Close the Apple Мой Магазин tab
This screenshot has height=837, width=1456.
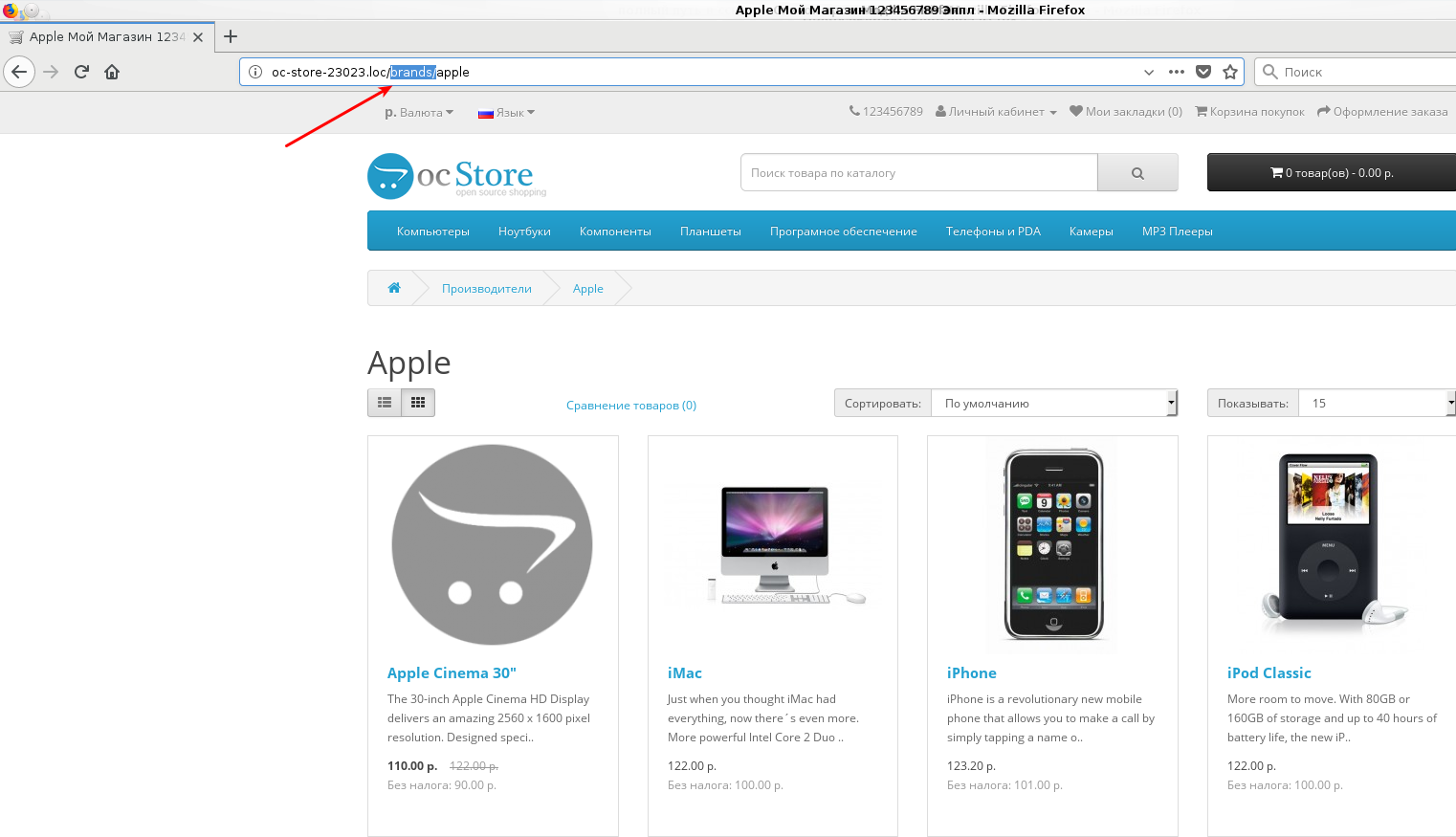tap(198, 37)
